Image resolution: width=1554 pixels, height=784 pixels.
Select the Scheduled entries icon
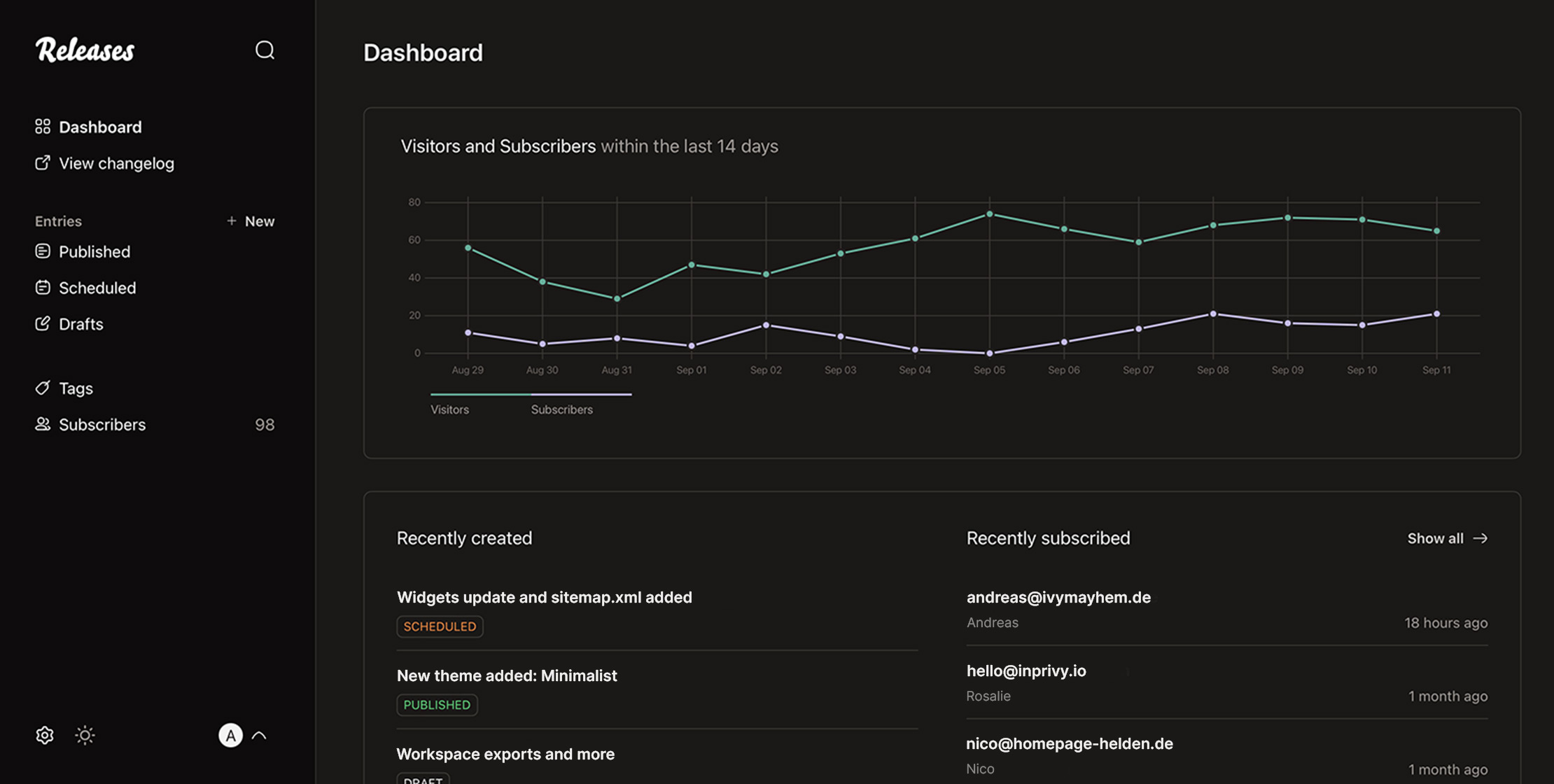(x=43, y=287)
